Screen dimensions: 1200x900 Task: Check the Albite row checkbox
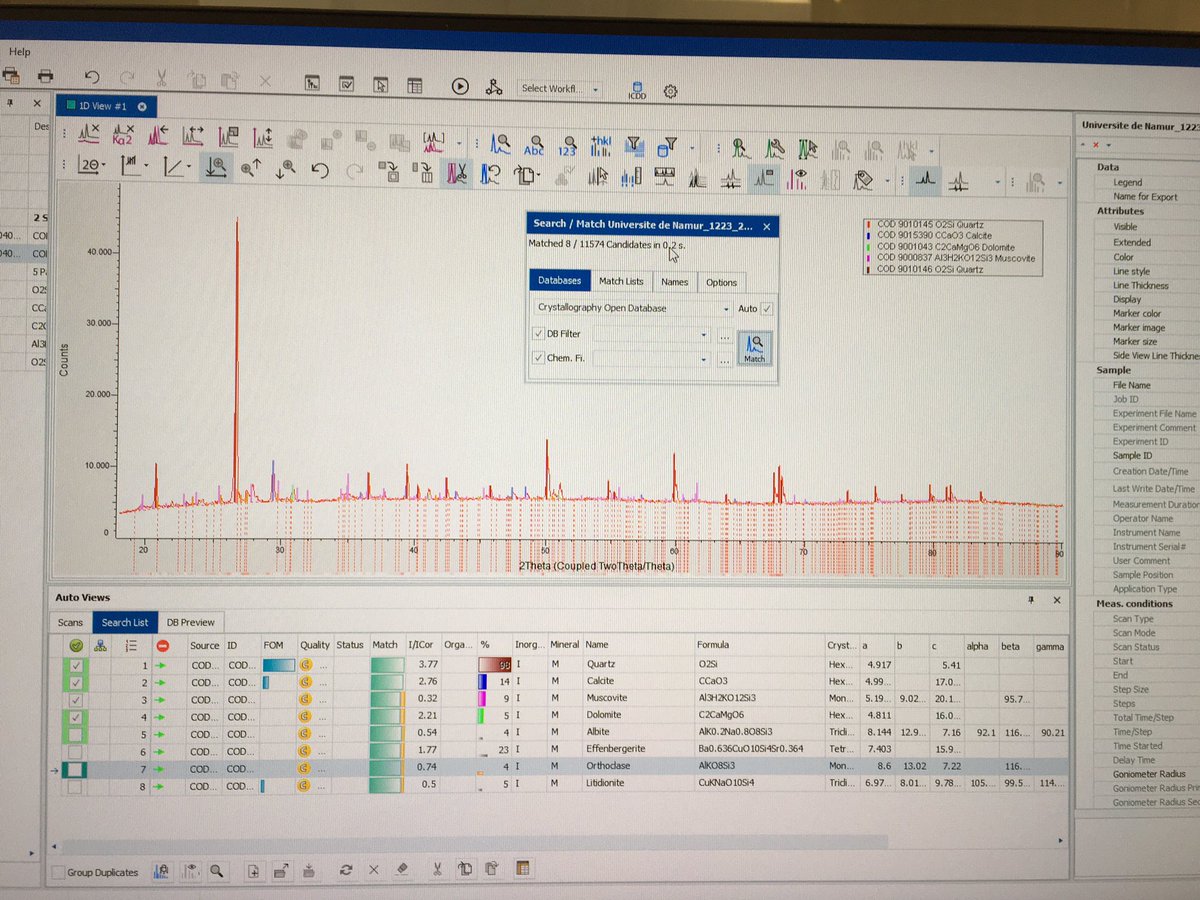(77, 733)
